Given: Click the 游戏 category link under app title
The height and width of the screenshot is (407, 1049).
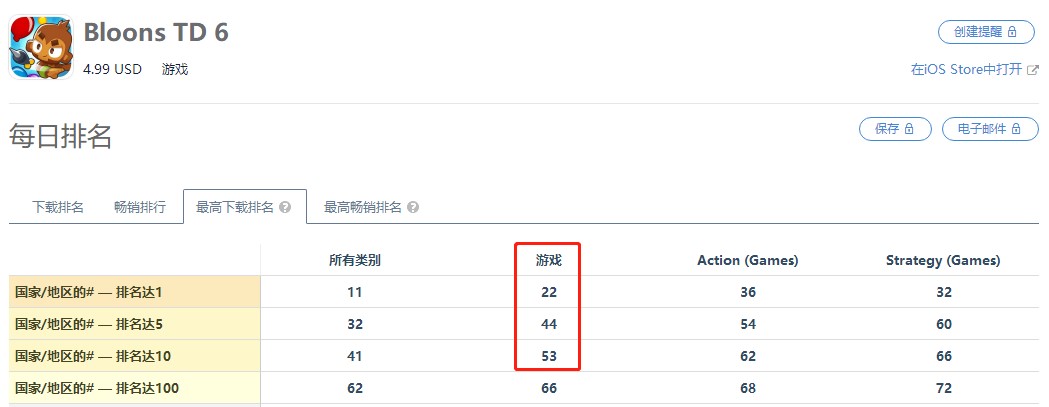Looking at the screenshot, I should click(175, 69).
